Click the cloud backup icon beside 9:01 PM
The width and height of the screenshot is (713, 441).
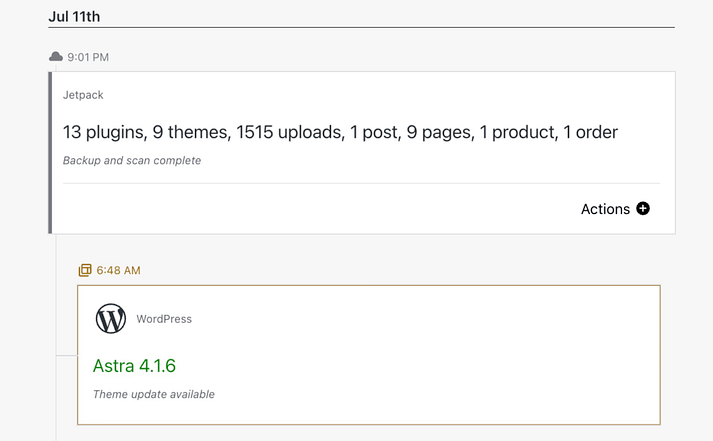click(x=56, y=57)
